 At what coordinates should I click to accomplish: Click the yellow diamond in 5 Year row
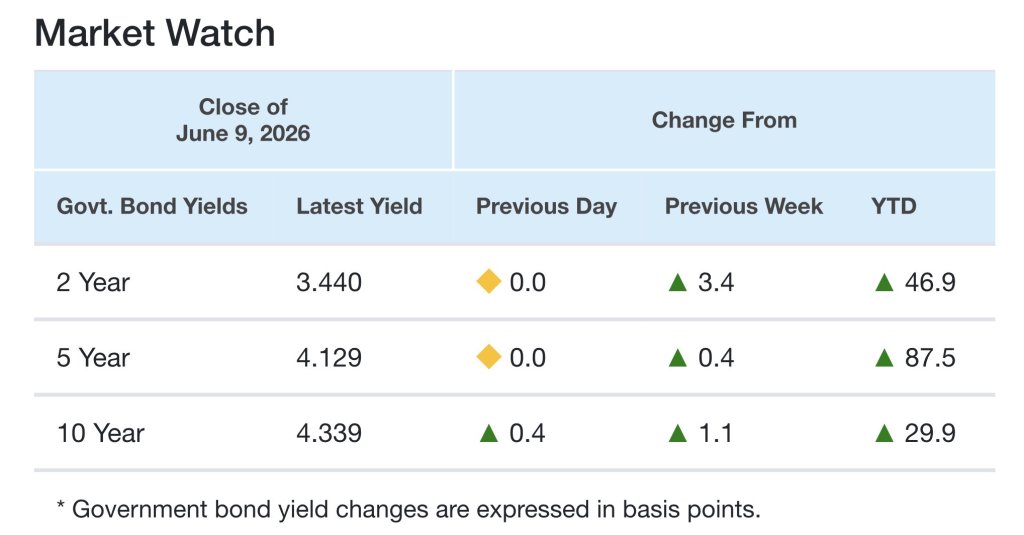pyautogui.click(x=488, y=357)
